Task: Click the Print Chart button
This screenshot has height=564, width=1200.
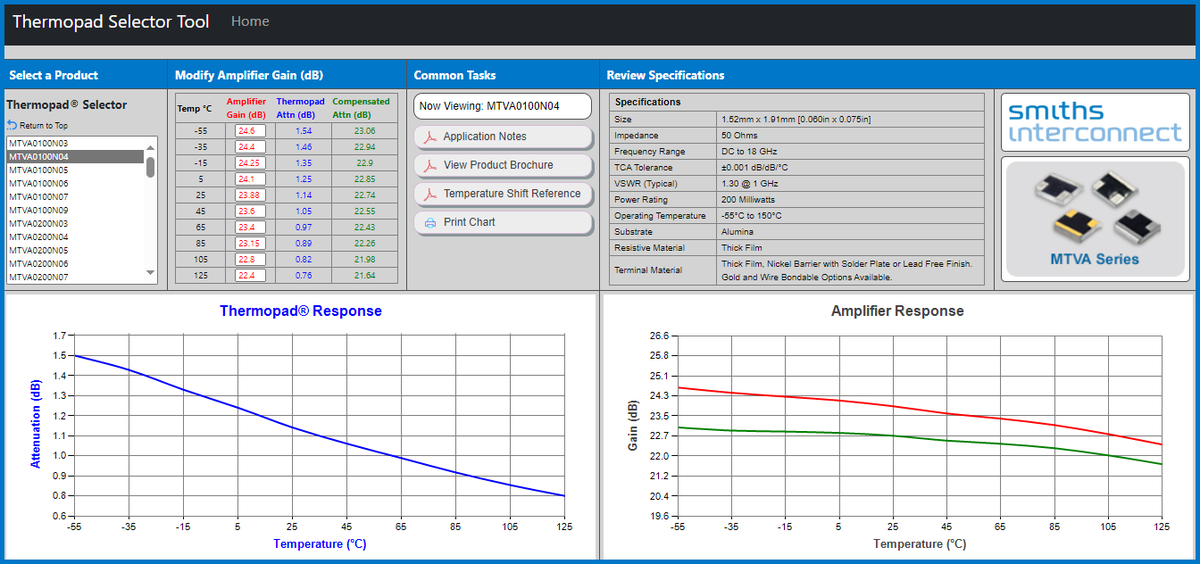Action: tap(503, 222)
